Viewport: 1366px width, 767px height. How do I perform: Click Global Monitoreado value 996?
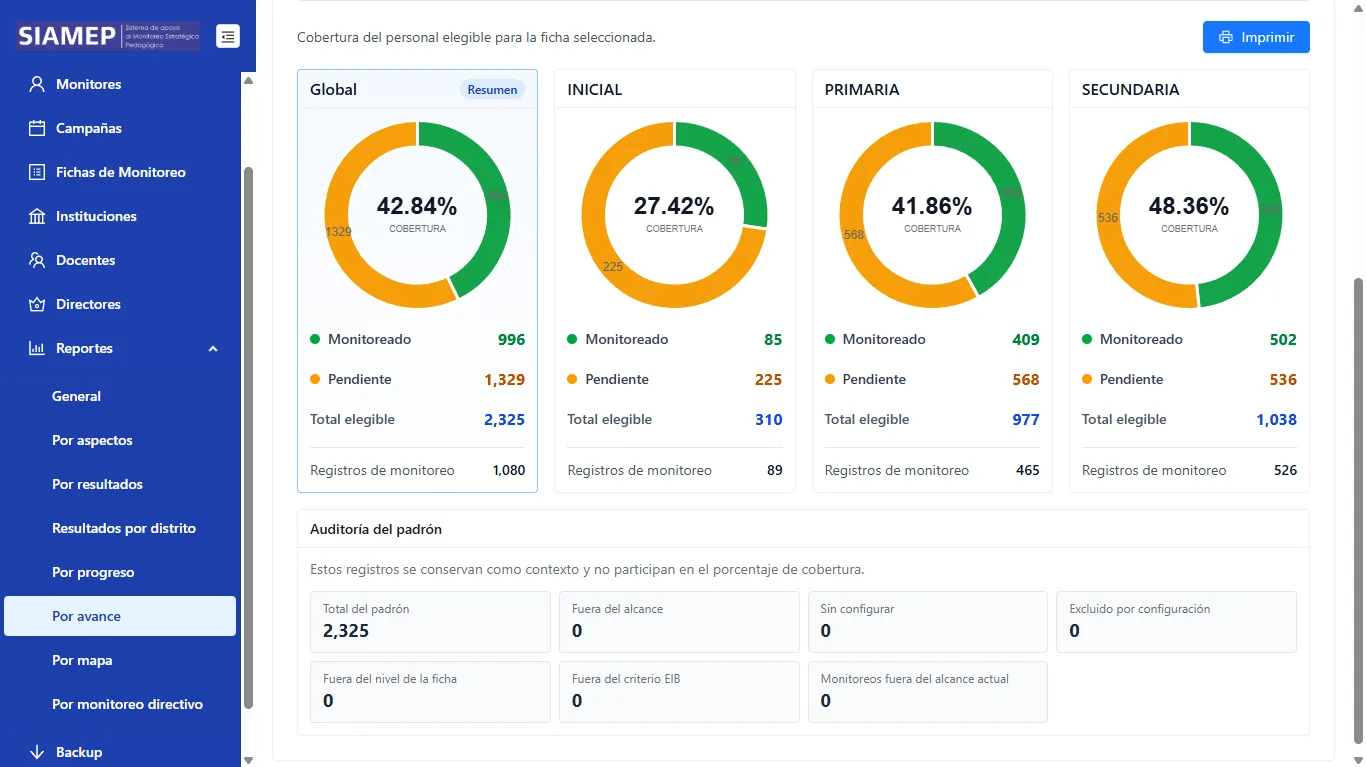(511, 339)
